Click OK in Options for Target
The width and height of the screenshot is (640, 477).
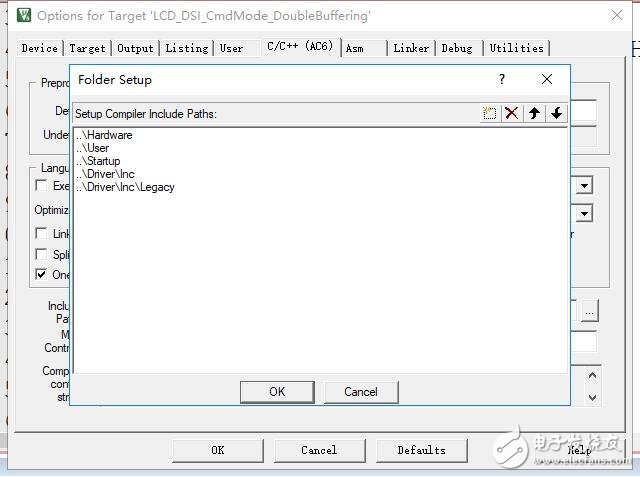click(218, 450)
